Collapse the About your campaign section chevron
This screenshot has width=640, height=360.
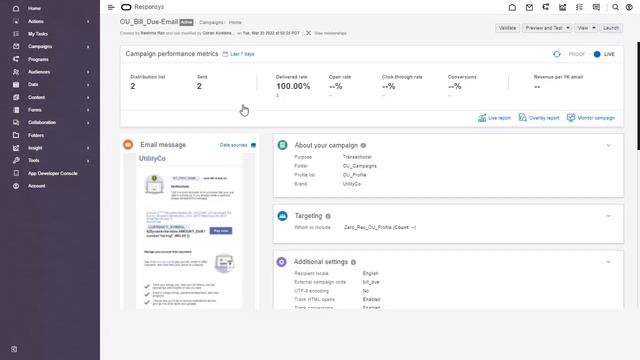pyautogui.click(x=608, y=145)
